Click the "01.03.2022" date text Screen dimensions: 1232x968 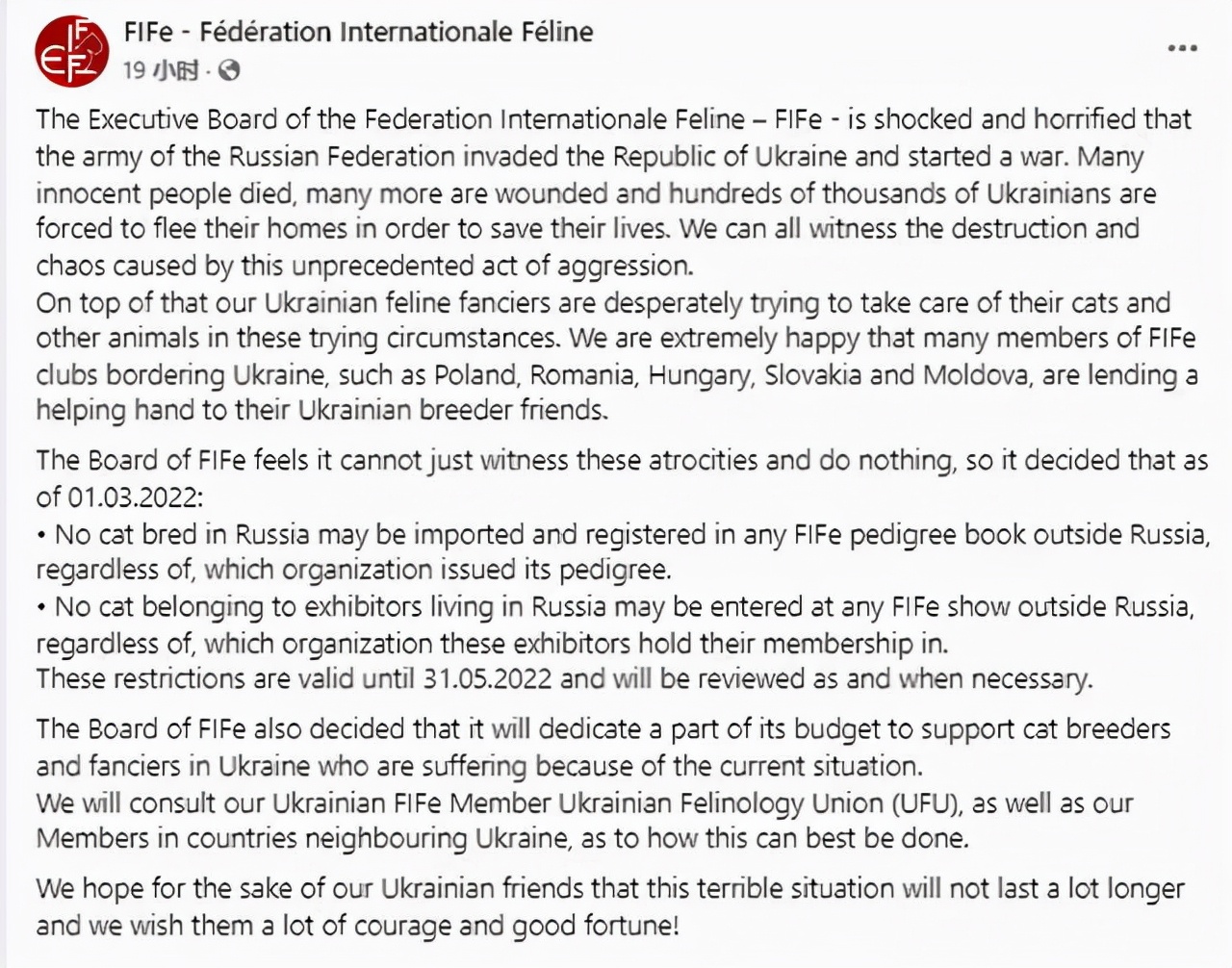tap(135, 497)
